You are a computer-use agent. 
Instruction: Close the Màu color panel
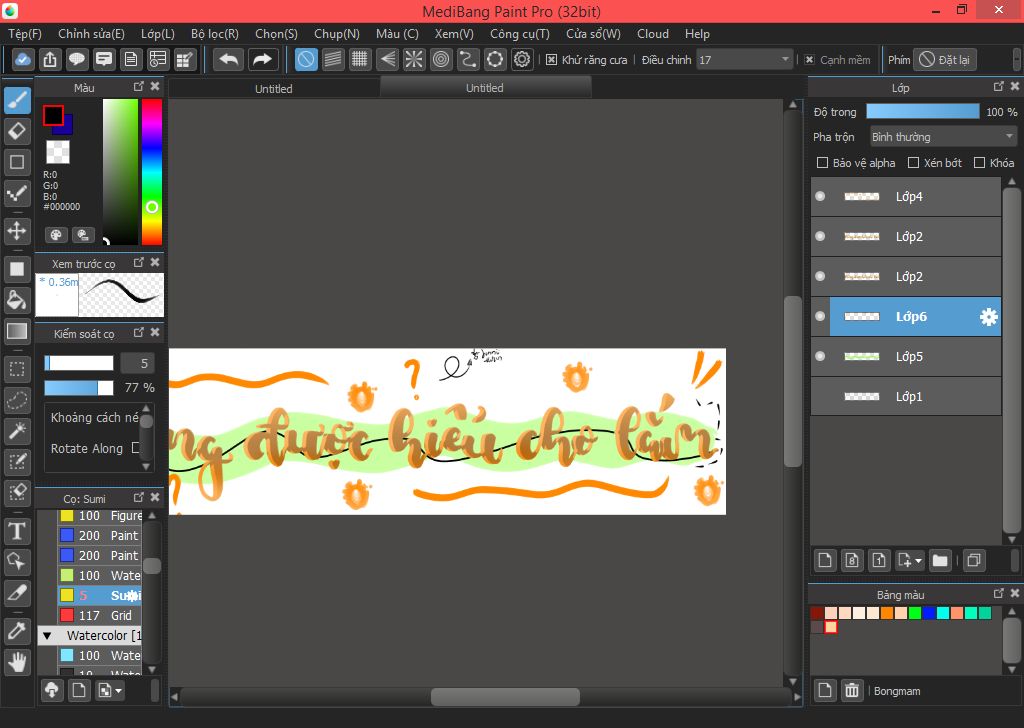(x=155, y=86)
